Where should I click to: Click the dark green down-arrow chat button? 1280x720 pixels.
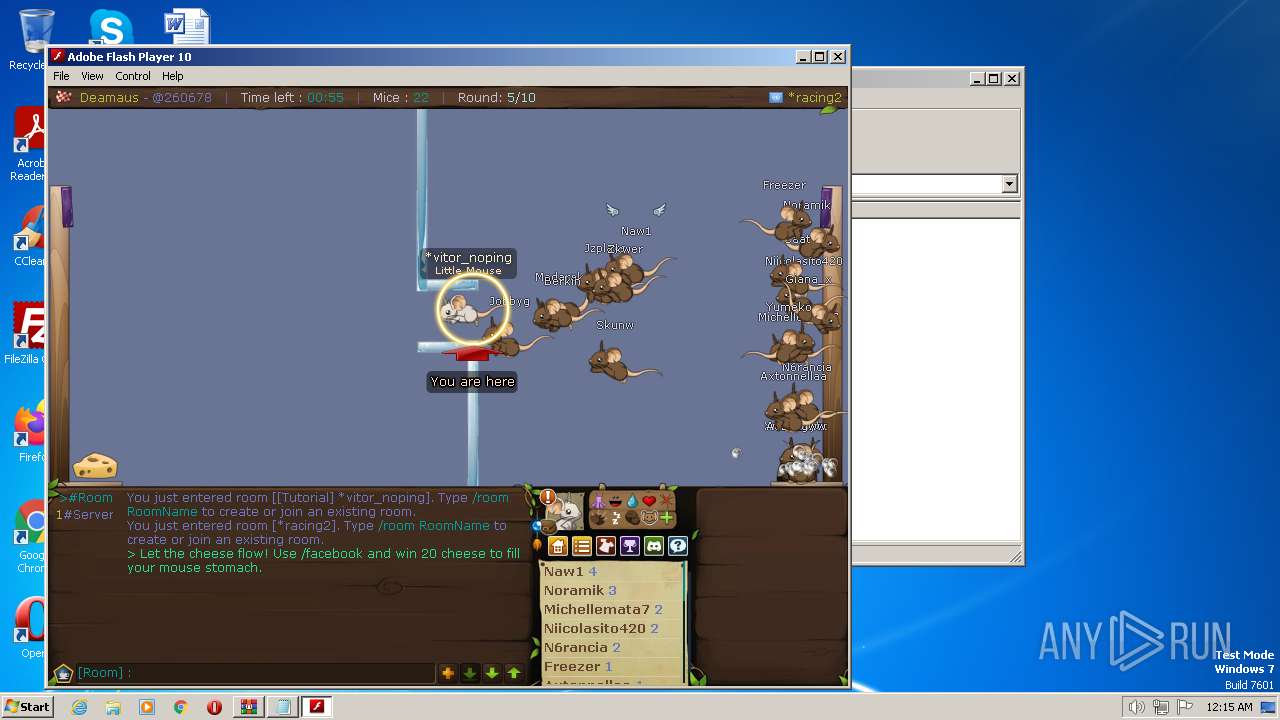470,673
